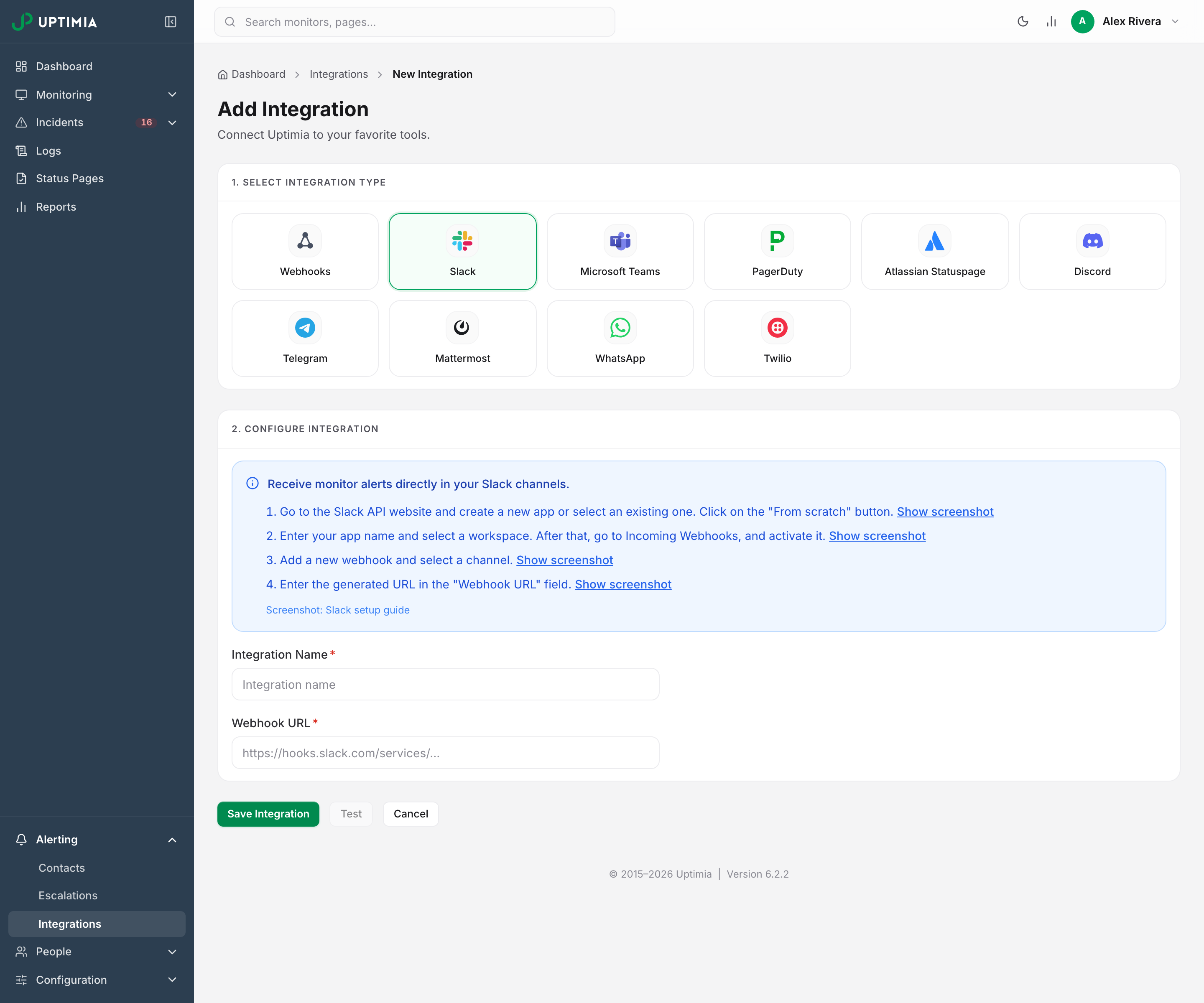The width and height of the screenshot is (1204, 1003).
Task: Expand the Configuration menu chevron
Action: pyautogui.click(x=172, y=980)
